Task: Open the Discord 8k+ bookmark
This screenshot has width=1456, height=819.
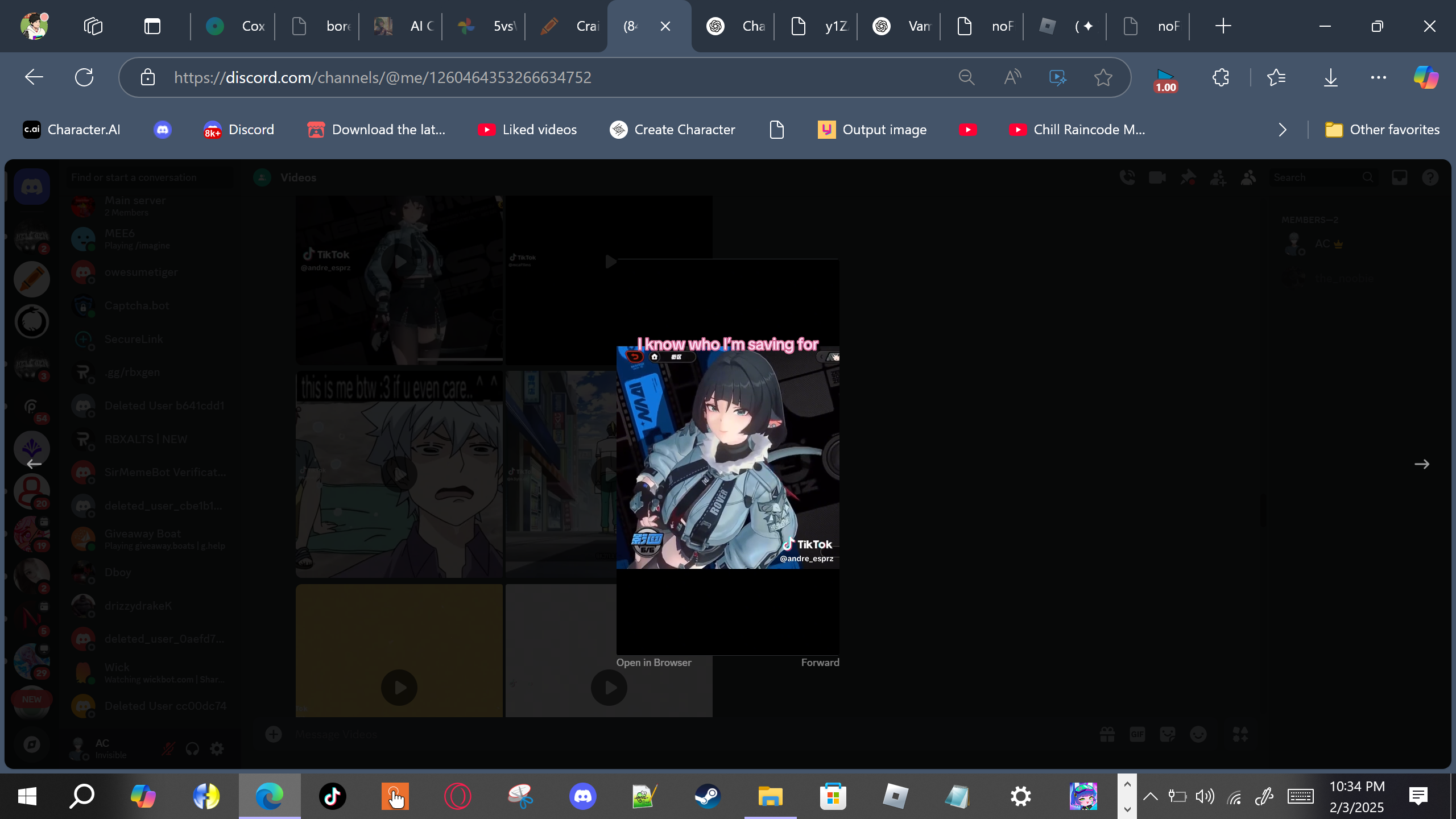Action: pos(239,130)
